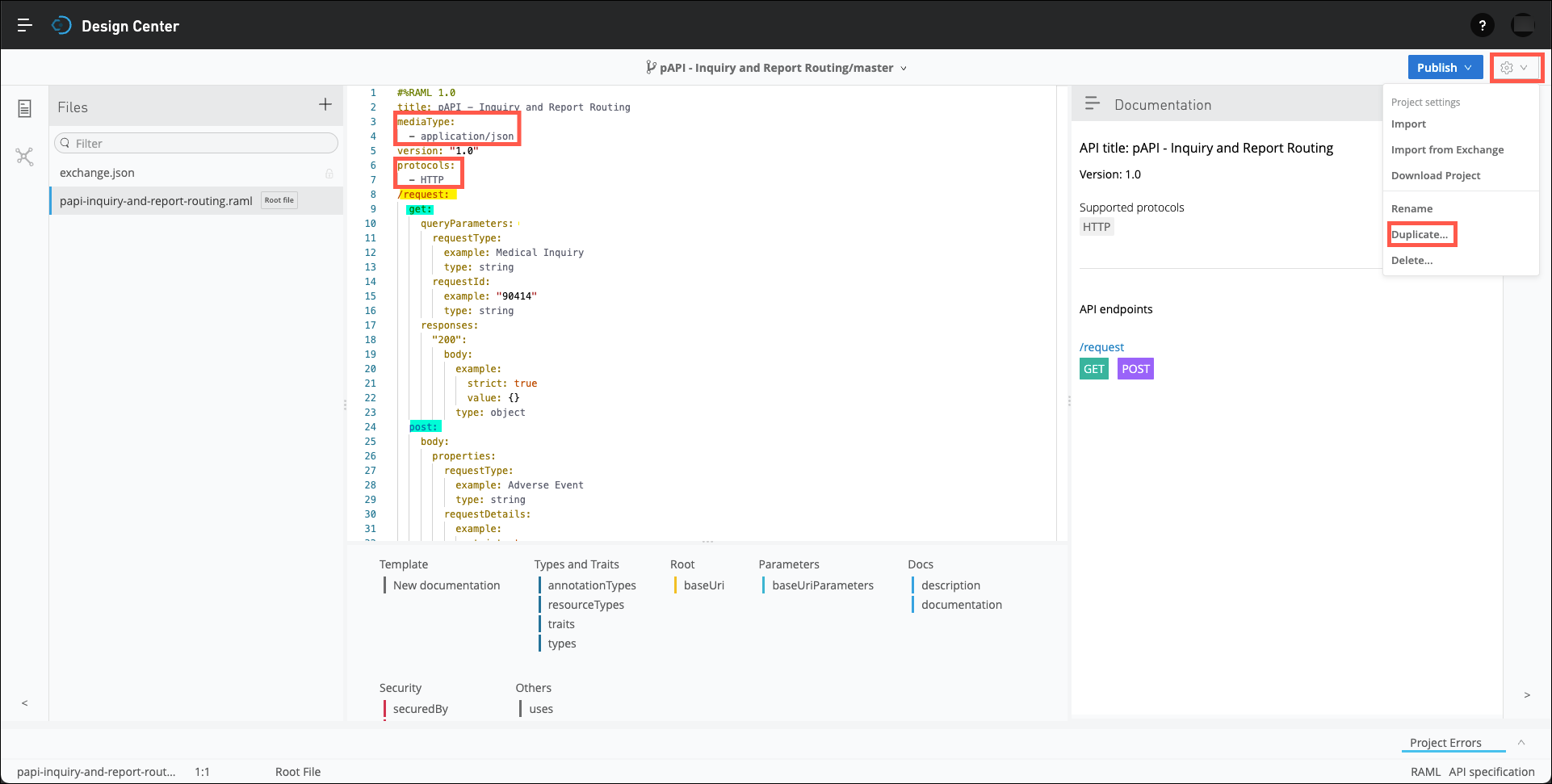Screen dimensions: 1552x784
Task: Insert types shelf item
Action: [562, 644]
